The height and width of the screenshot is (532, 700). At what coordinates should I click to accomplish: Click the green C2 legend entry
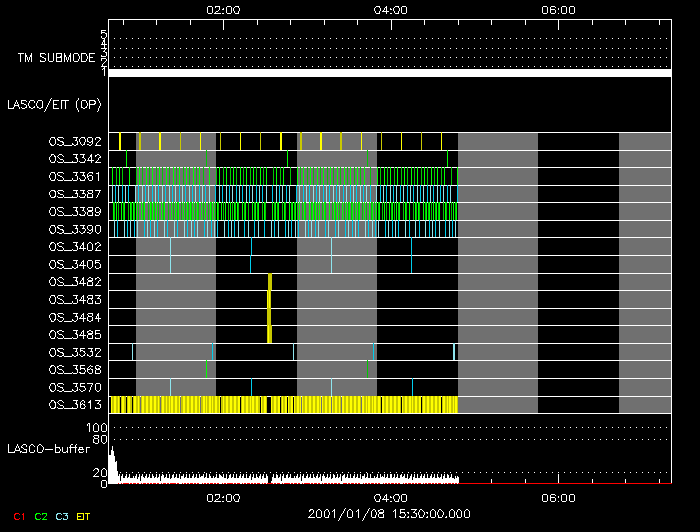40,516
